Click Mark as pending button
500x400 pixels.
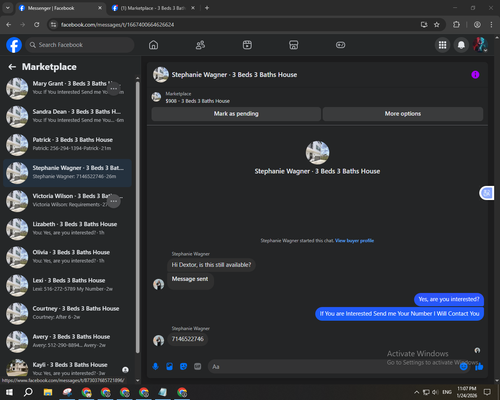(x=236, y=114)
